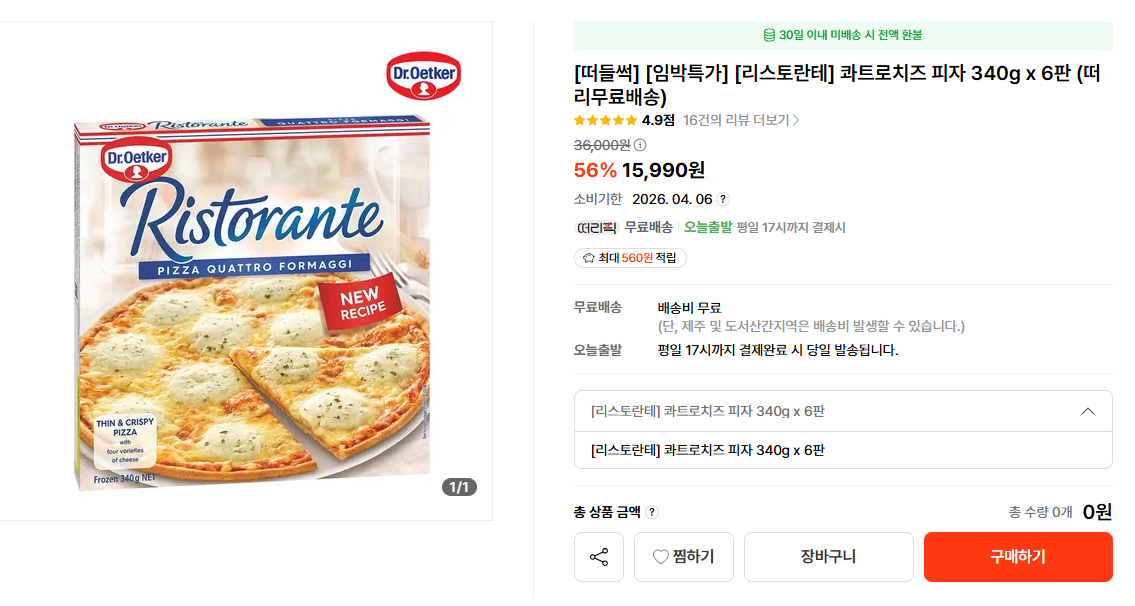
Task: Click the coin icon in the refund banner
Action: [769, 35]
